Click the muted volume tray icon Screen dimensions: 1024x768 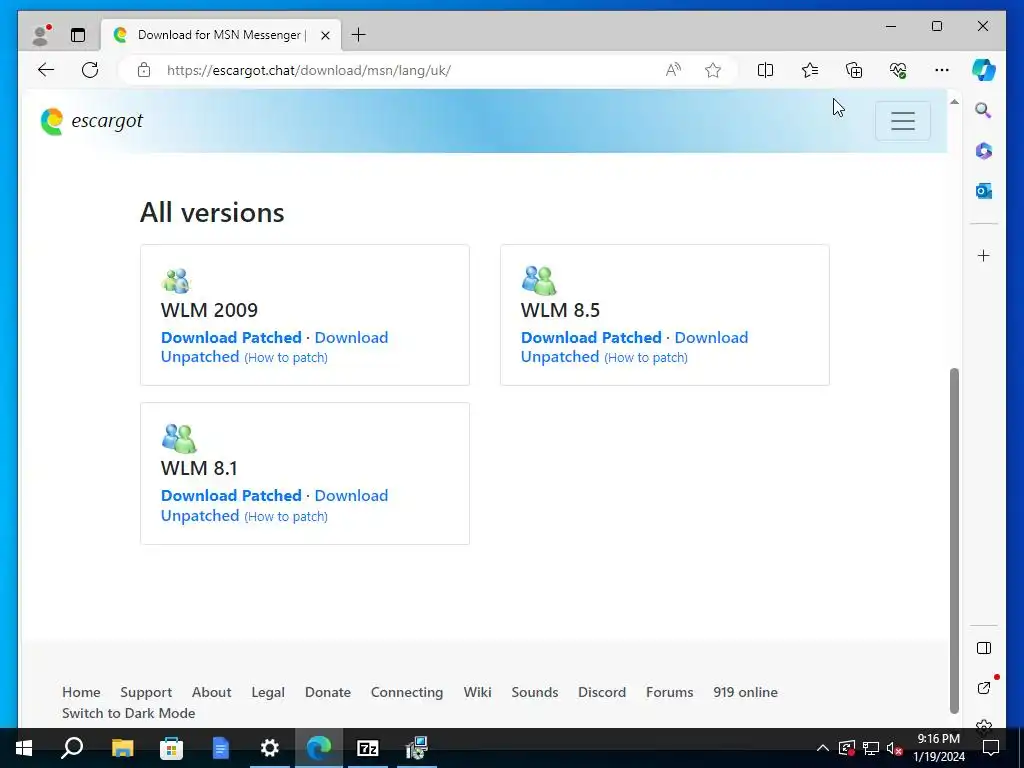coord(895,748)
